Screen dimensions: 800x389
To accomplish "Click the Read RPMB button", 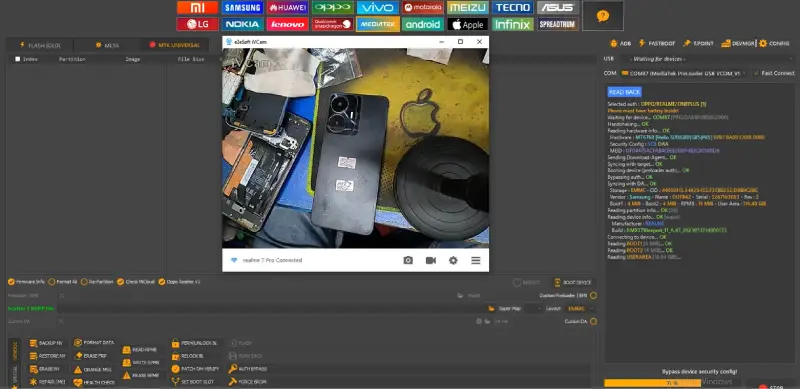I will pos(141,350).
